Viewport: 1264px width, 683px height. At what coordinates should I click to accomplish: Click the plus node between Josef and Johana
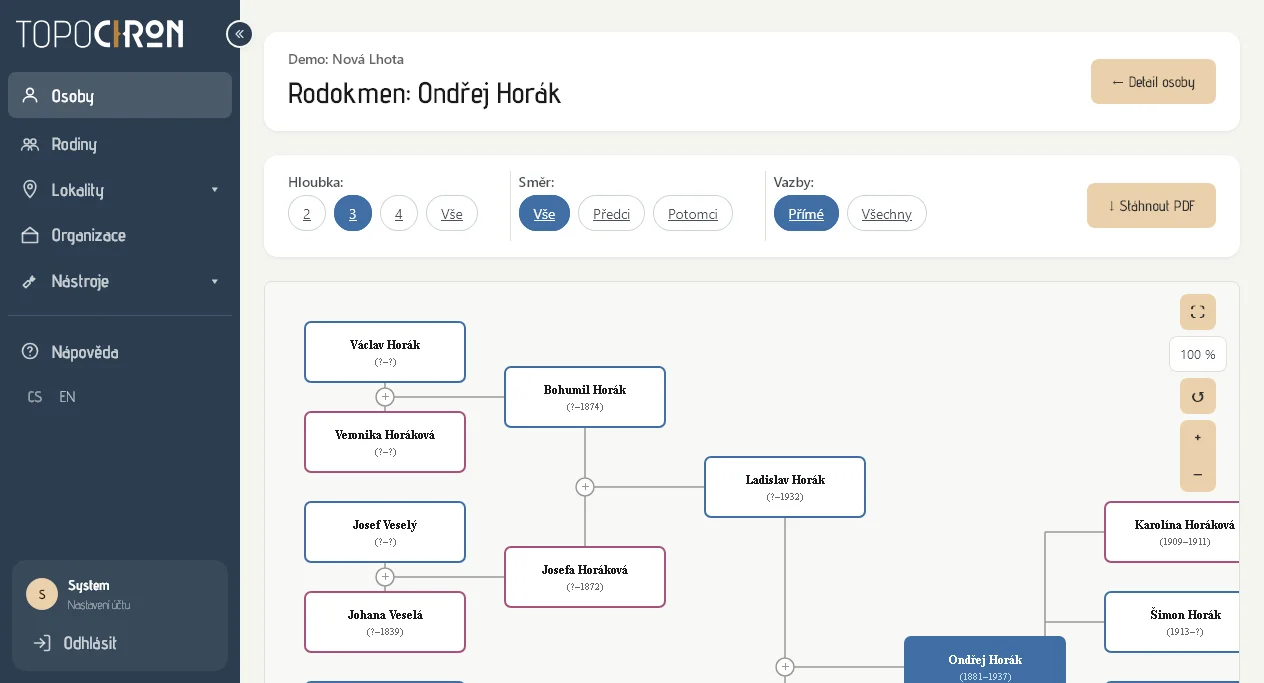pos(385,577)
